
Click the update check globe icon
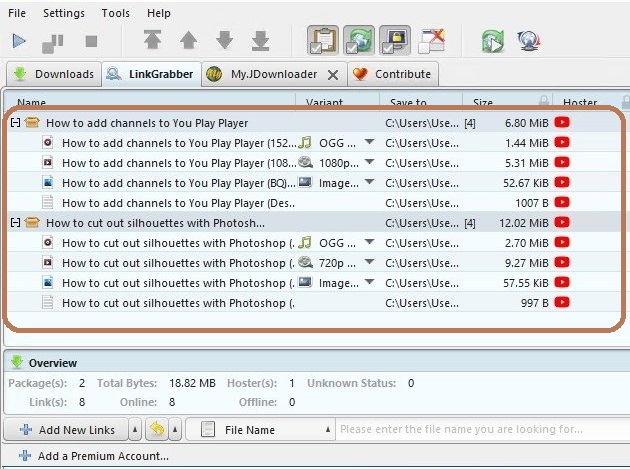(529, 42)
